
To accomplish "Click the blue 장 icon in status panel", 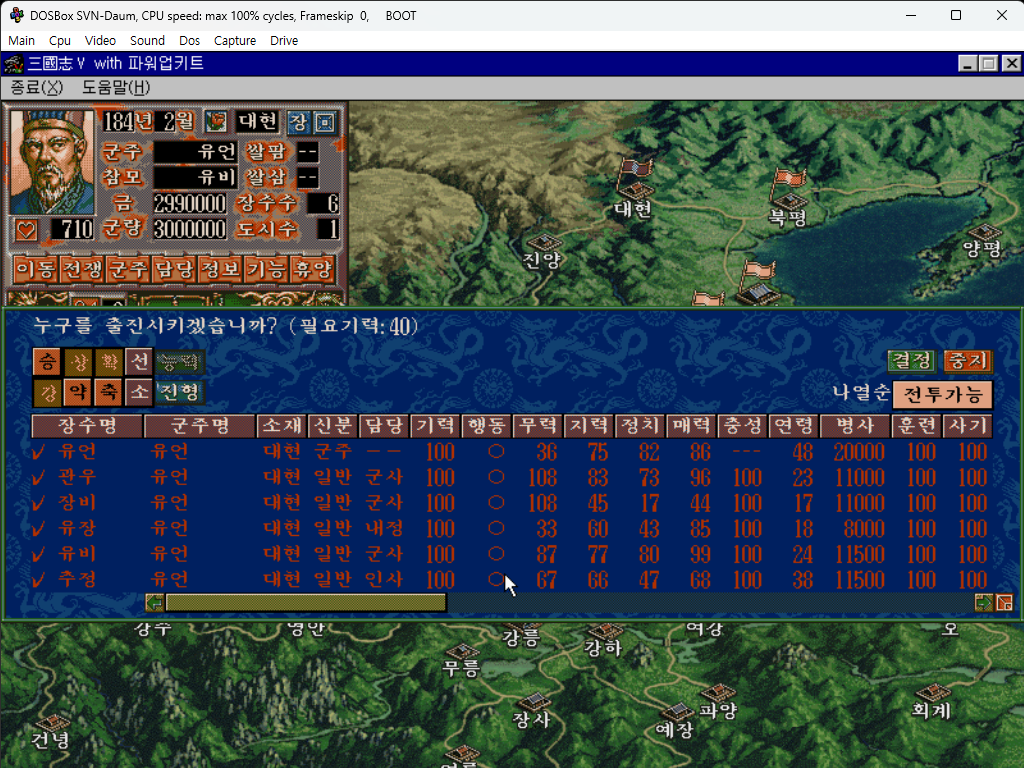I will click(298, 121).
